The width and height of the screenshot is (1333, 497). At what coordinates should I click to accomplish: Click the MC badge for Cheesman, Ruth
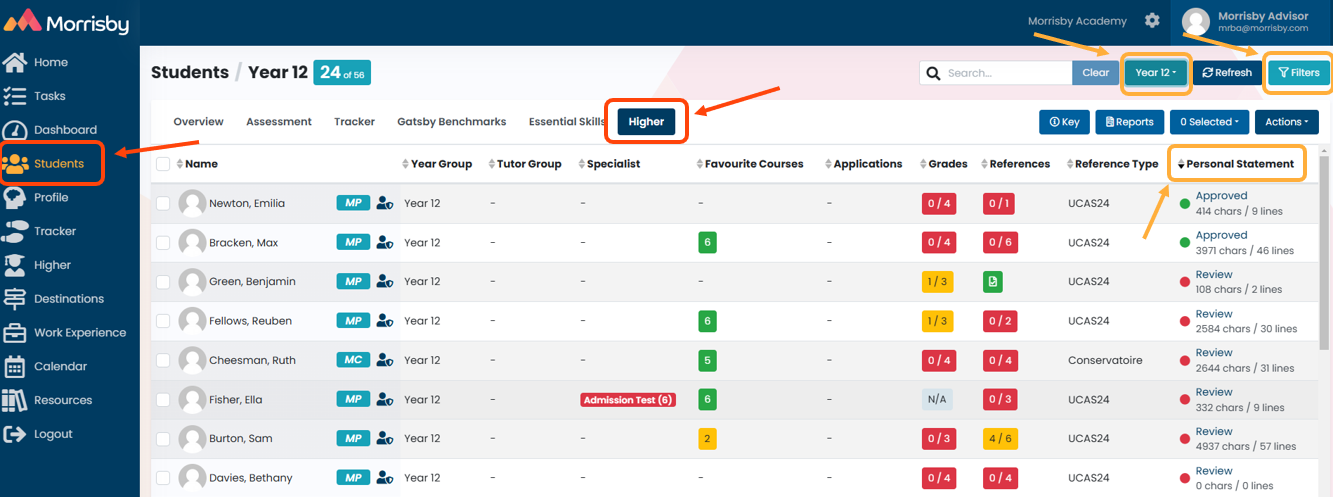pyautogui.click(x=353, y=360)
